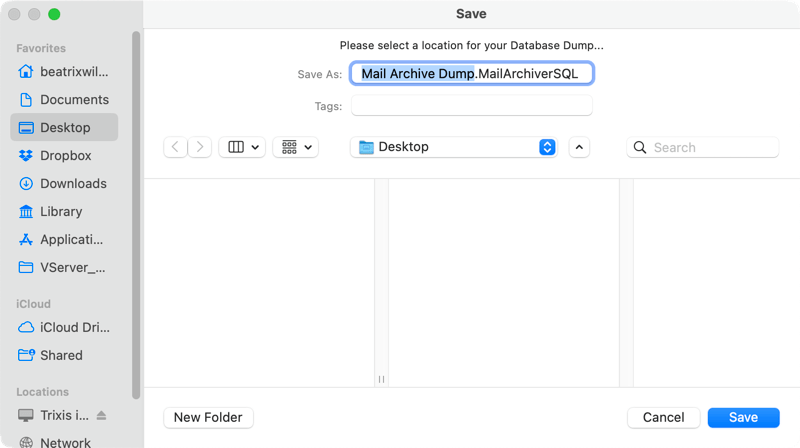Image resolution: width=800 pixels, height=448 pixels.
Task: Click the Save button
Action: point(743,417)
